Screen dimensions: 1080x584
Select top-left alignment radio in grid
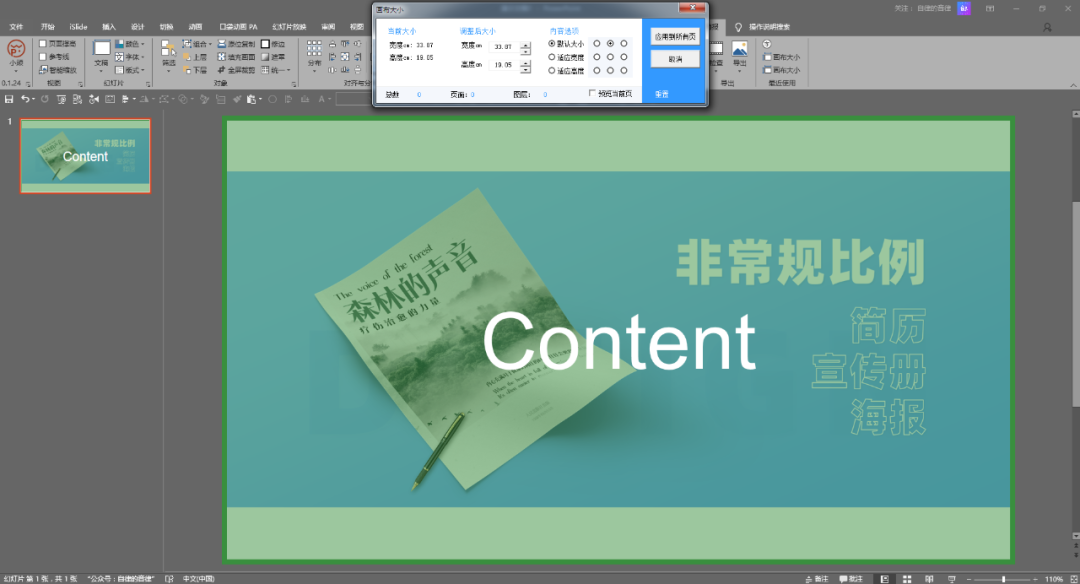[x=597, y=43]
